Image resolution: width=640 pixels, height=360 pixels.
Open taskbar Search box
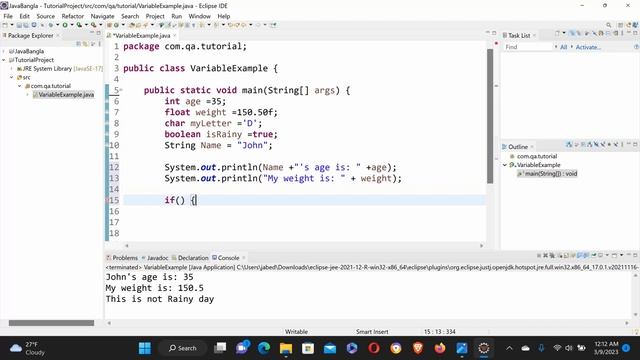(182, 348)
